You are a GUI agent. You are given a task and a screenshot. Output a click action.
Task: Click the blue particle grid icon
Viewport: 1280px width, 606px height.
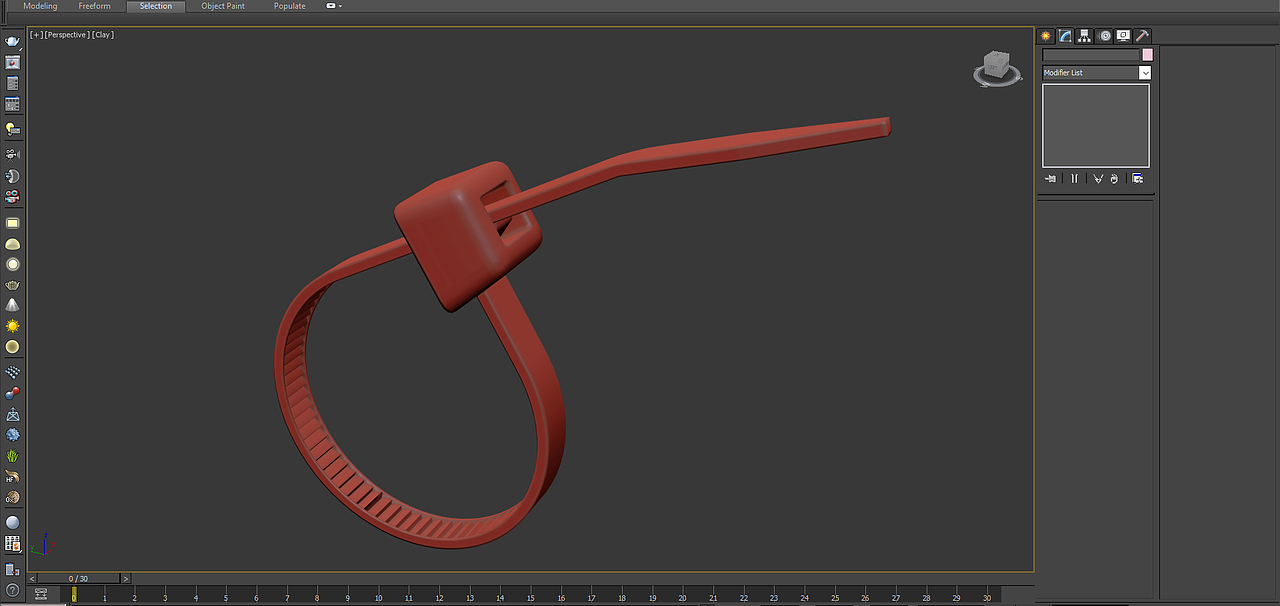pos(12,372)
